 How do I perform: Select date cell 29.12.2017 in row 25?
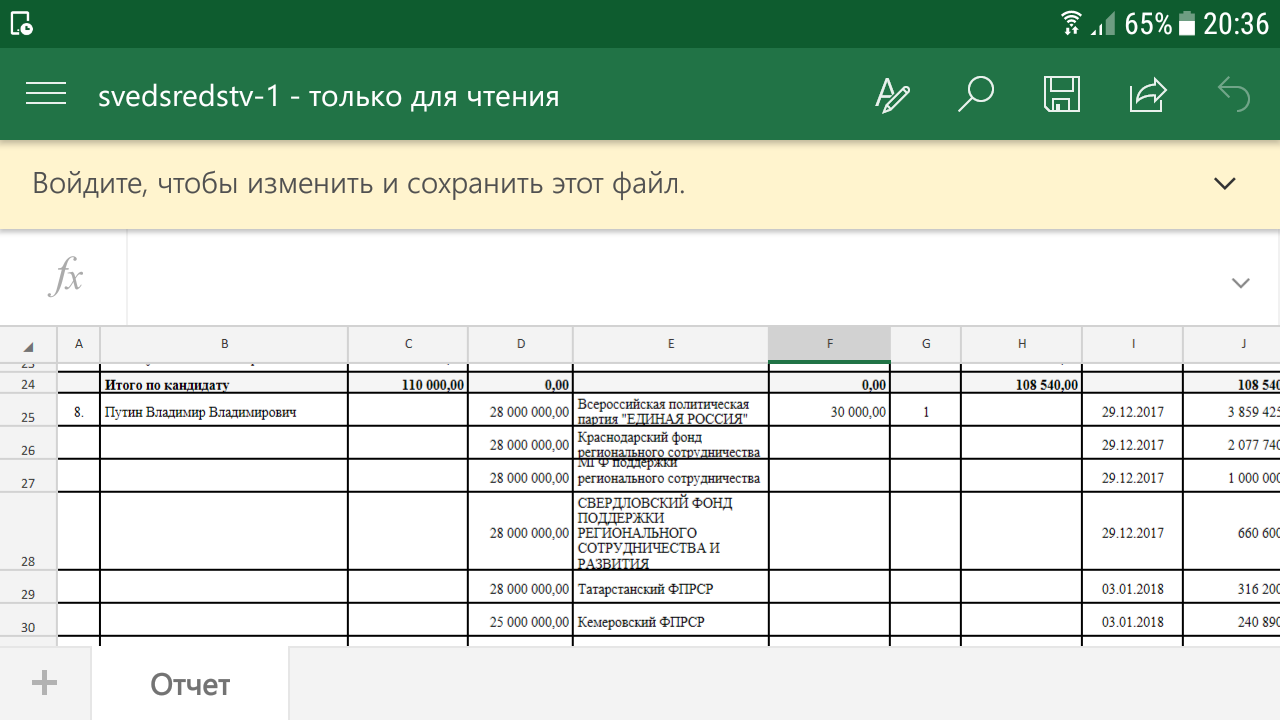pyautogui.click(x=1133, y=410)
